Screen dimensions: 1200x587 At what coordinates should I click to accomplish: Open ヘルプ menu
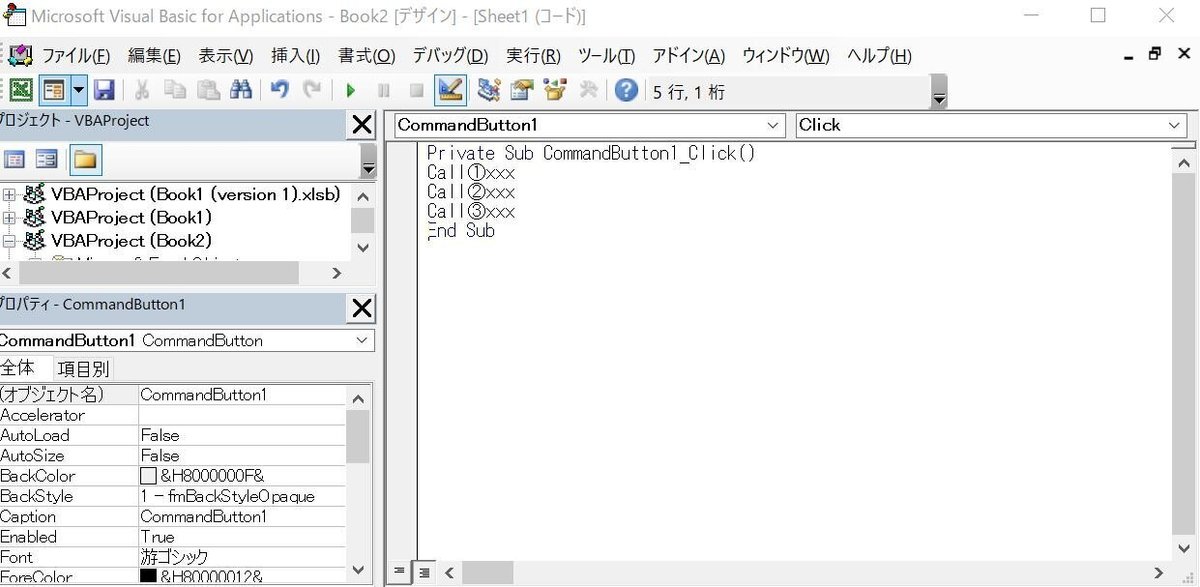[x=879, y=56]
